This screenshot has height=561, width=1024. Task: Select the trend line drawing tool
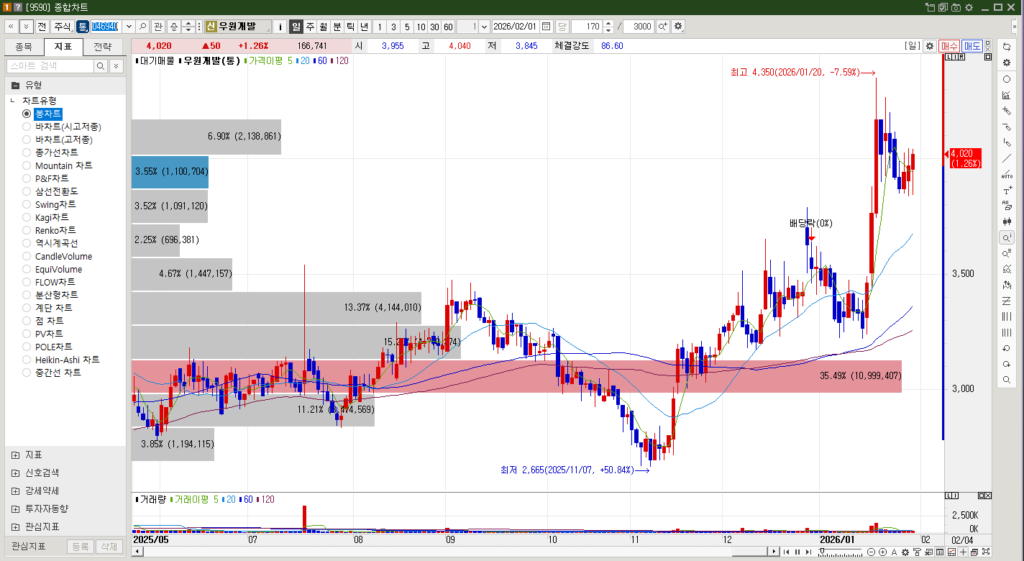[x=1006, y=158]
